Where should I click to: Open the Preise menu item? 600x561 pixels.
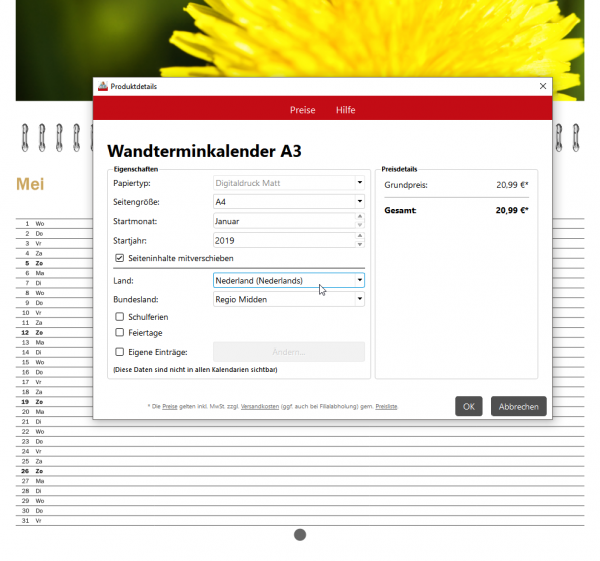tap(302, 110)
